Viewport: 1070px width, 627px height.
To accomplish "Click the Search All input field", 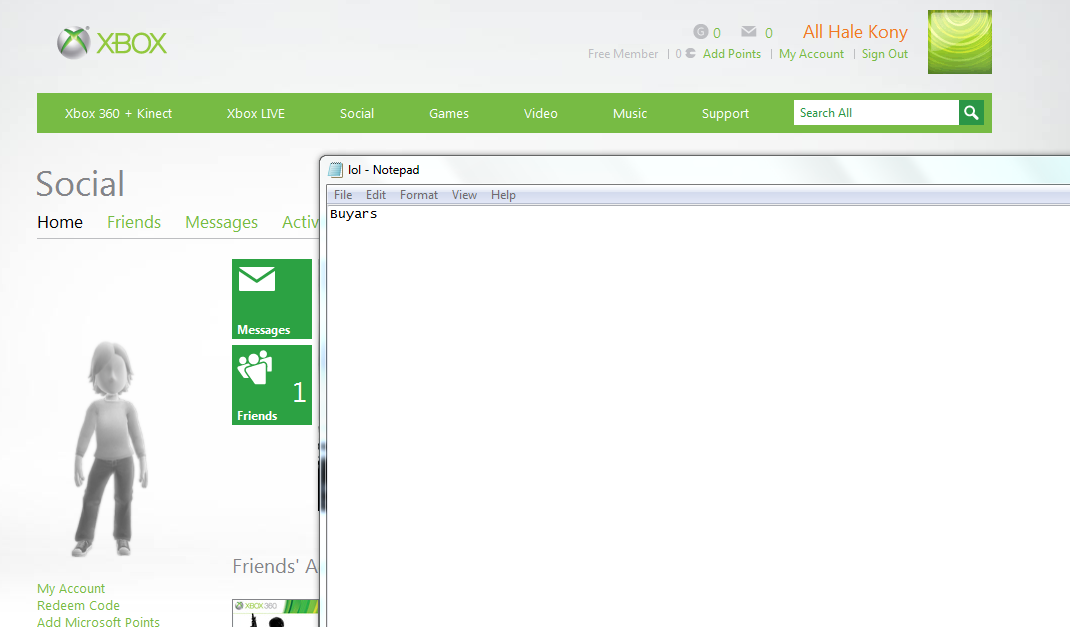I will click(876, 113).
